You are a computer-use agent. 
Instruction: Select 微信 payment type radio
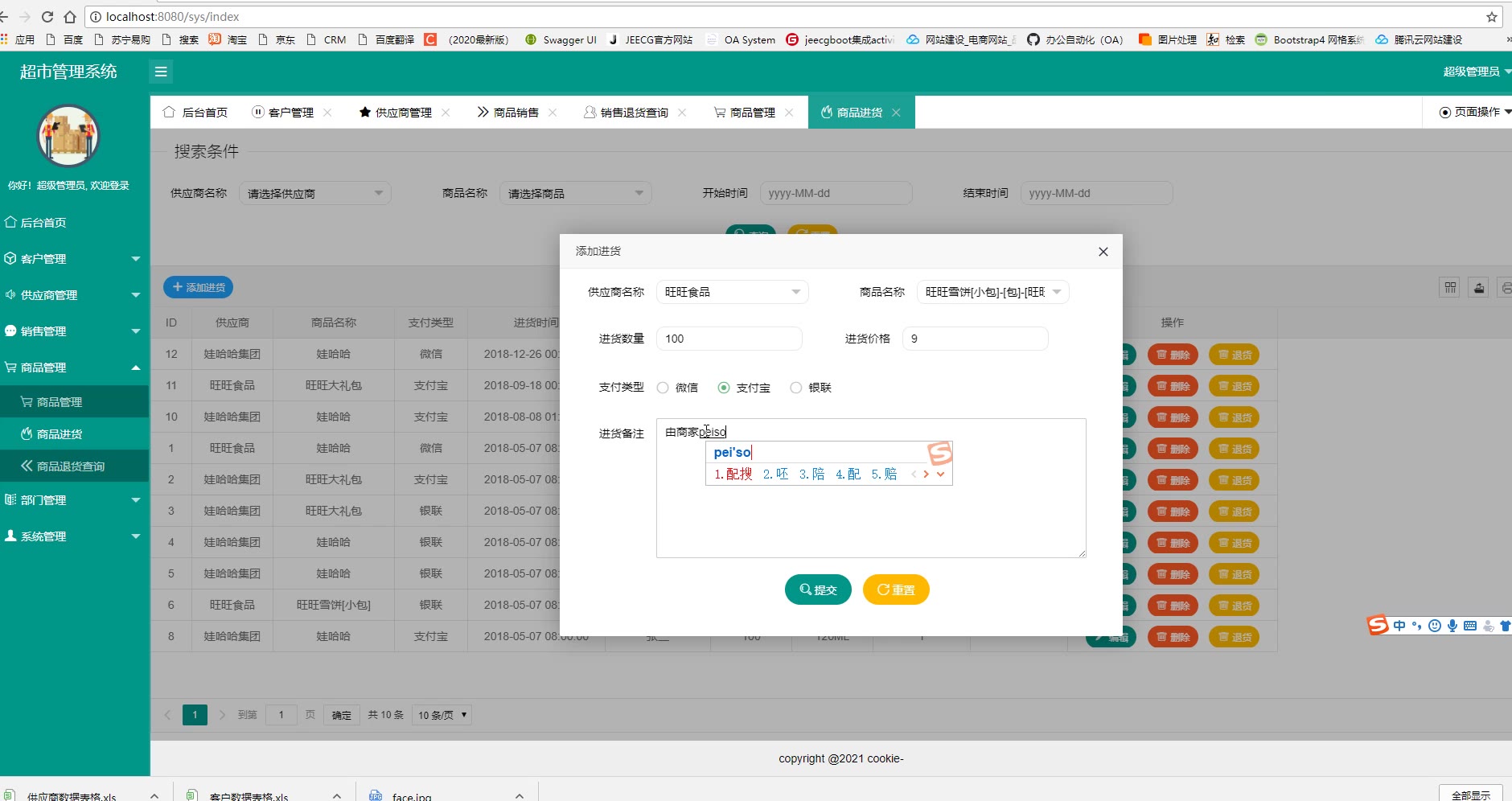(663, 388)
